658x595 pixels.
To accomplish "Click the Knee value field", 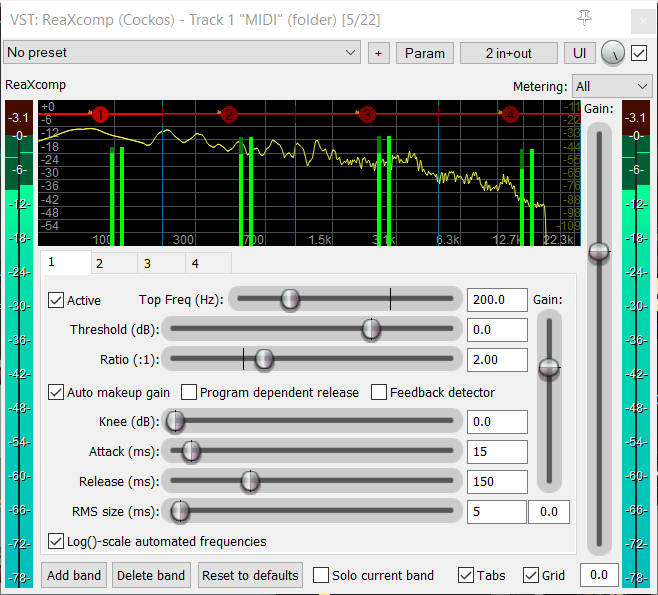I will coord(497,422).
